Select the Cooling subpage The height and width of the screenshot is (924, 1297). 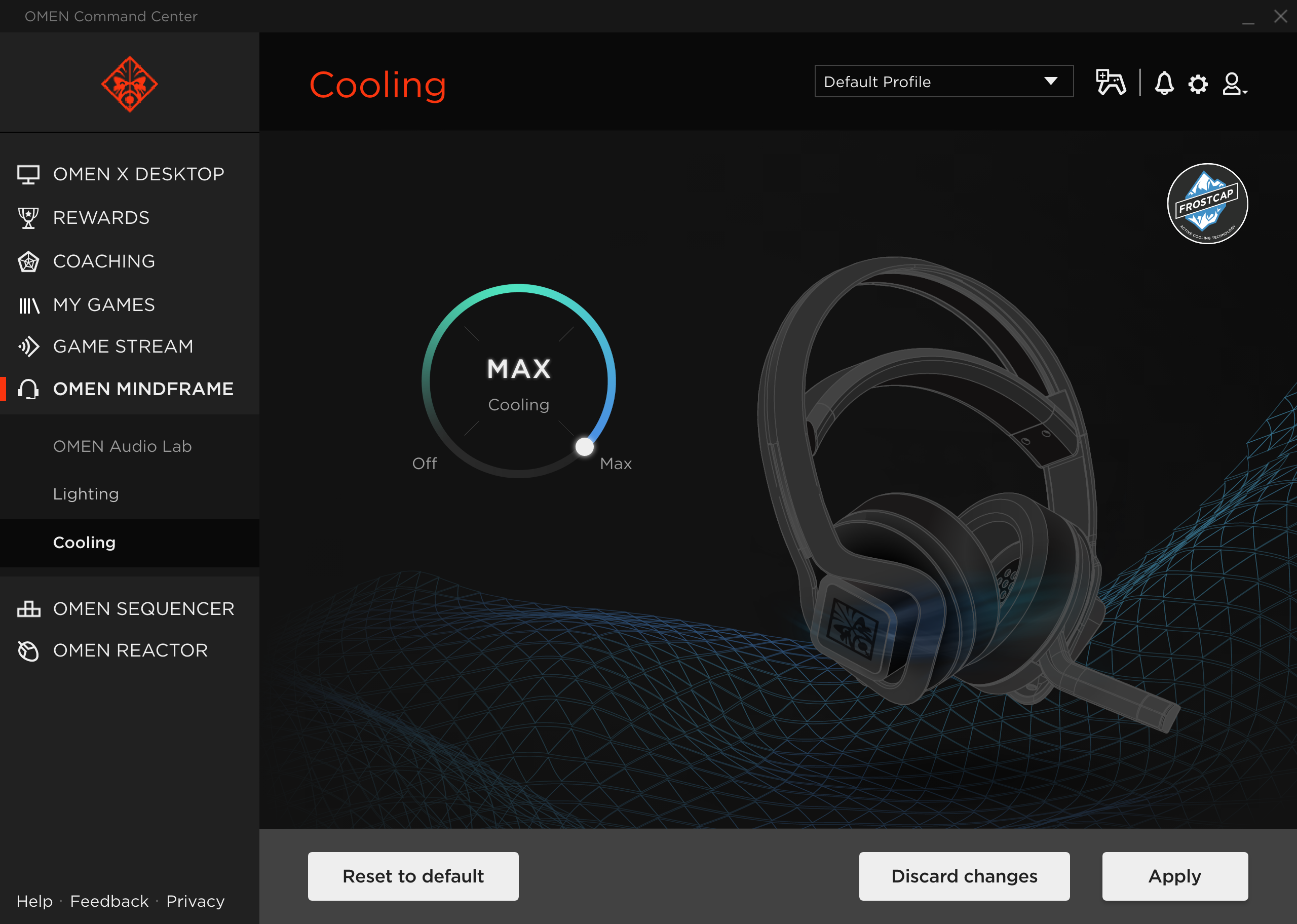pos(130,543)
